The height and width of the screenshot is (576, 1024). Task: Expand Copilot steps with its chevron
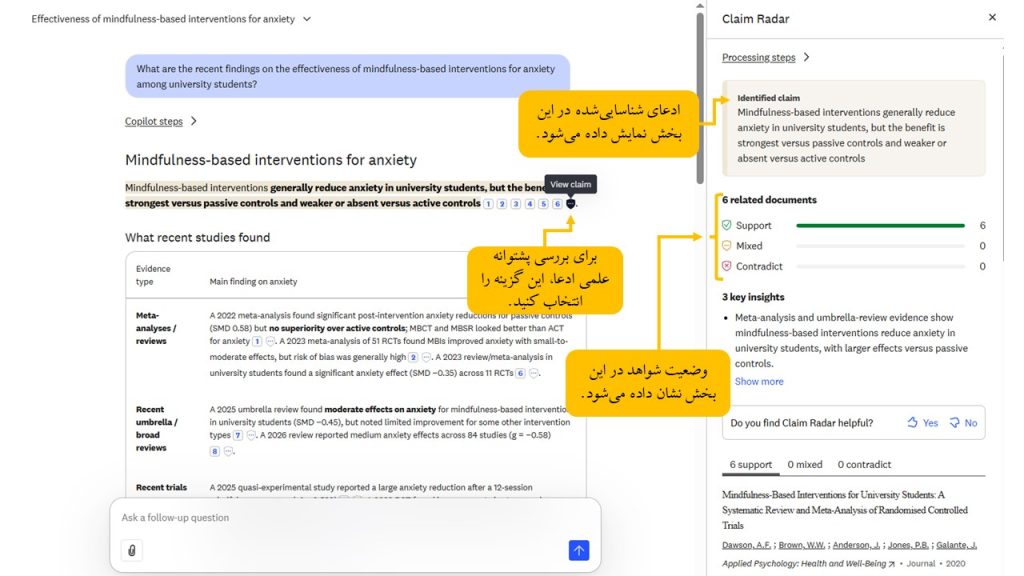pyautogui.click(x=193, y=121)
